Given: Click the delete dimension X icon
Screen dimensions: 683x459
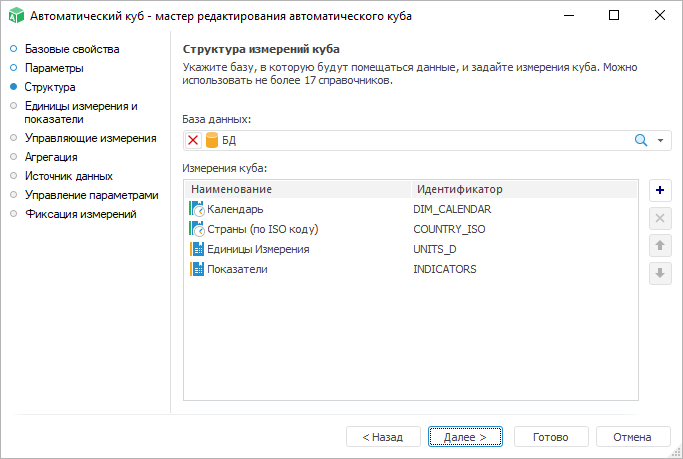Looking at the screenshot, I should (660, 218).
